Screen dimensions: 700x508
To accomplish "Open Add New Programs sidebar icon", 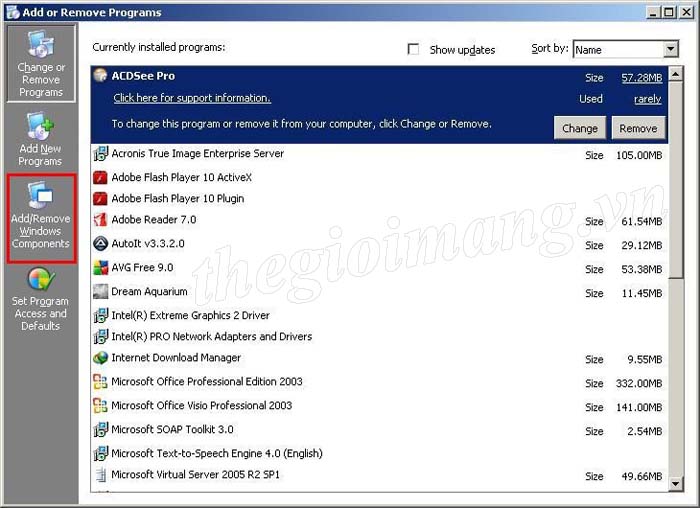I will tap(40, 127).
